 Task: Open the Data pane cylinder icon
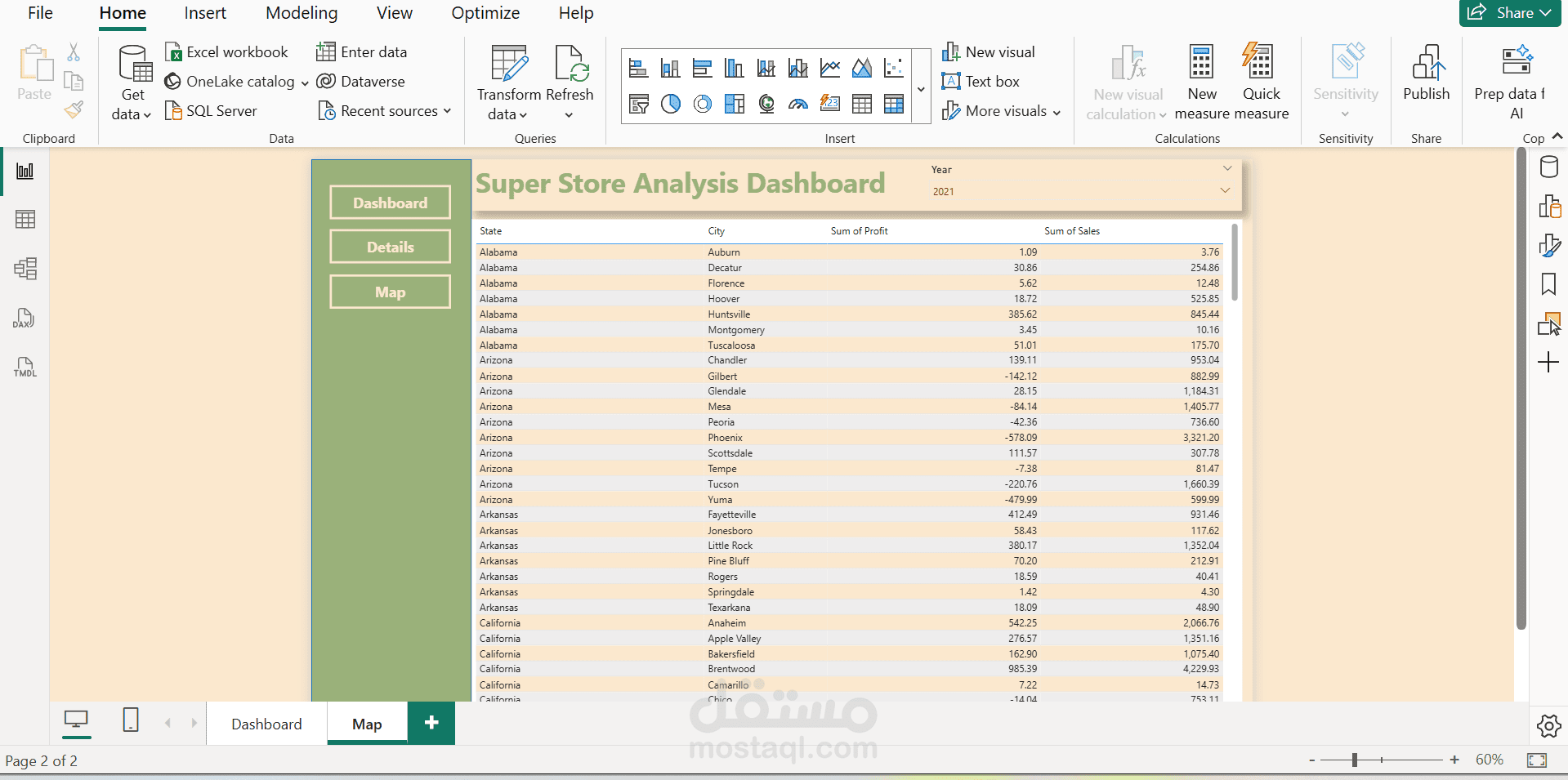(1548, 167)
